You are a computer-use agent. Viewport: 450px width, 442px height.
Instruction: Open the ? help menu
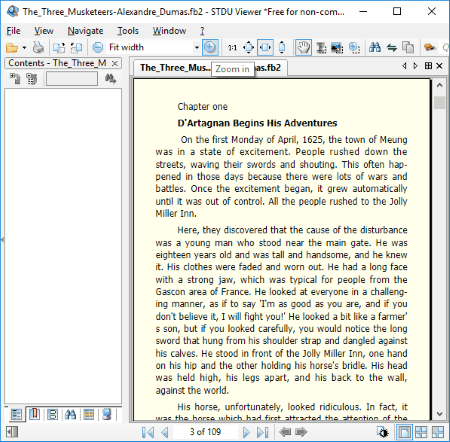[x=202, y=31]
